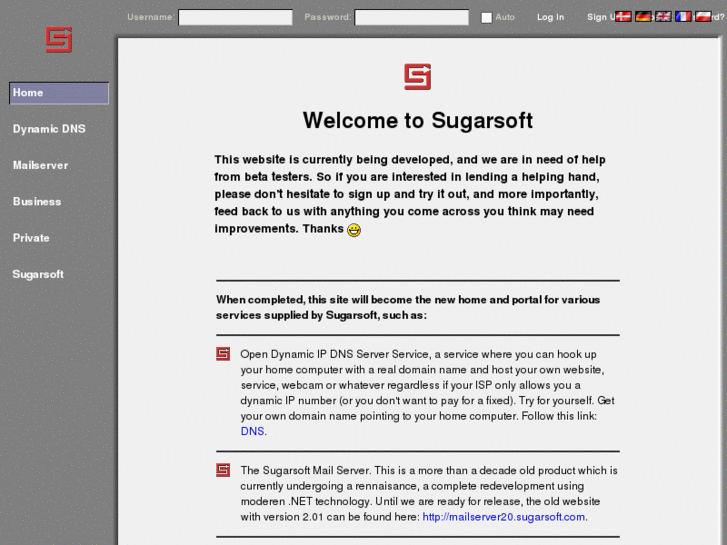
Task: Select Private in the sidebar
Action: (x=31, y=238)
